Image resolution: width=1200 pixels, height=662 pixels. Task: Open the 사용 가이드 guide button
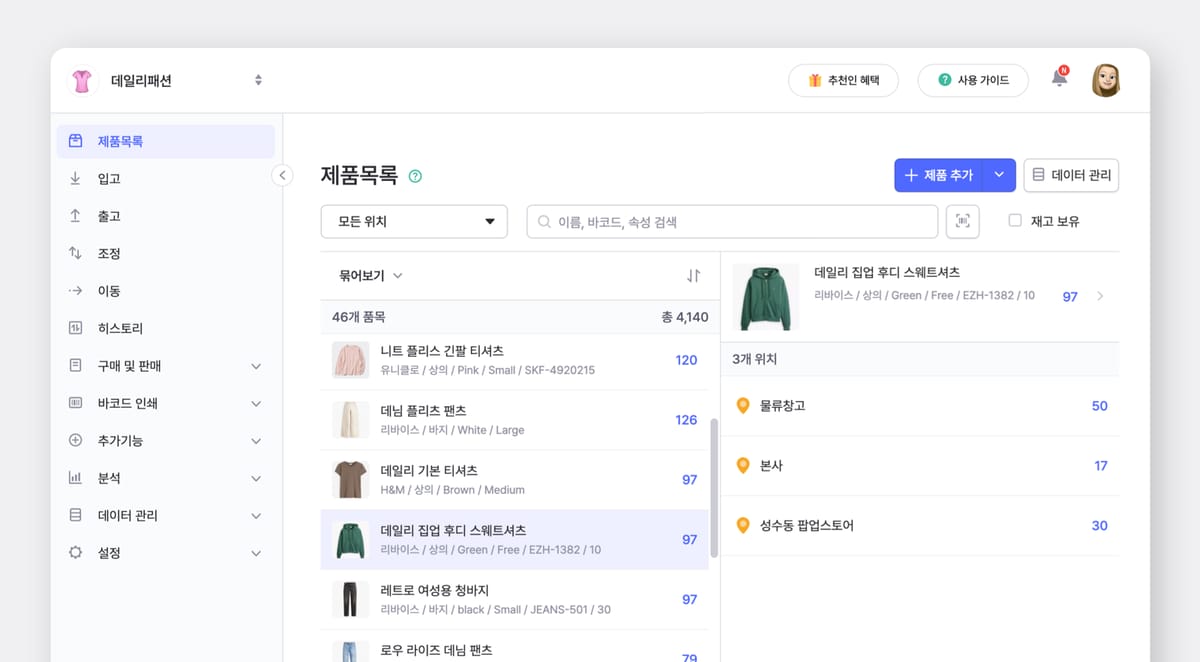[972, 80]
